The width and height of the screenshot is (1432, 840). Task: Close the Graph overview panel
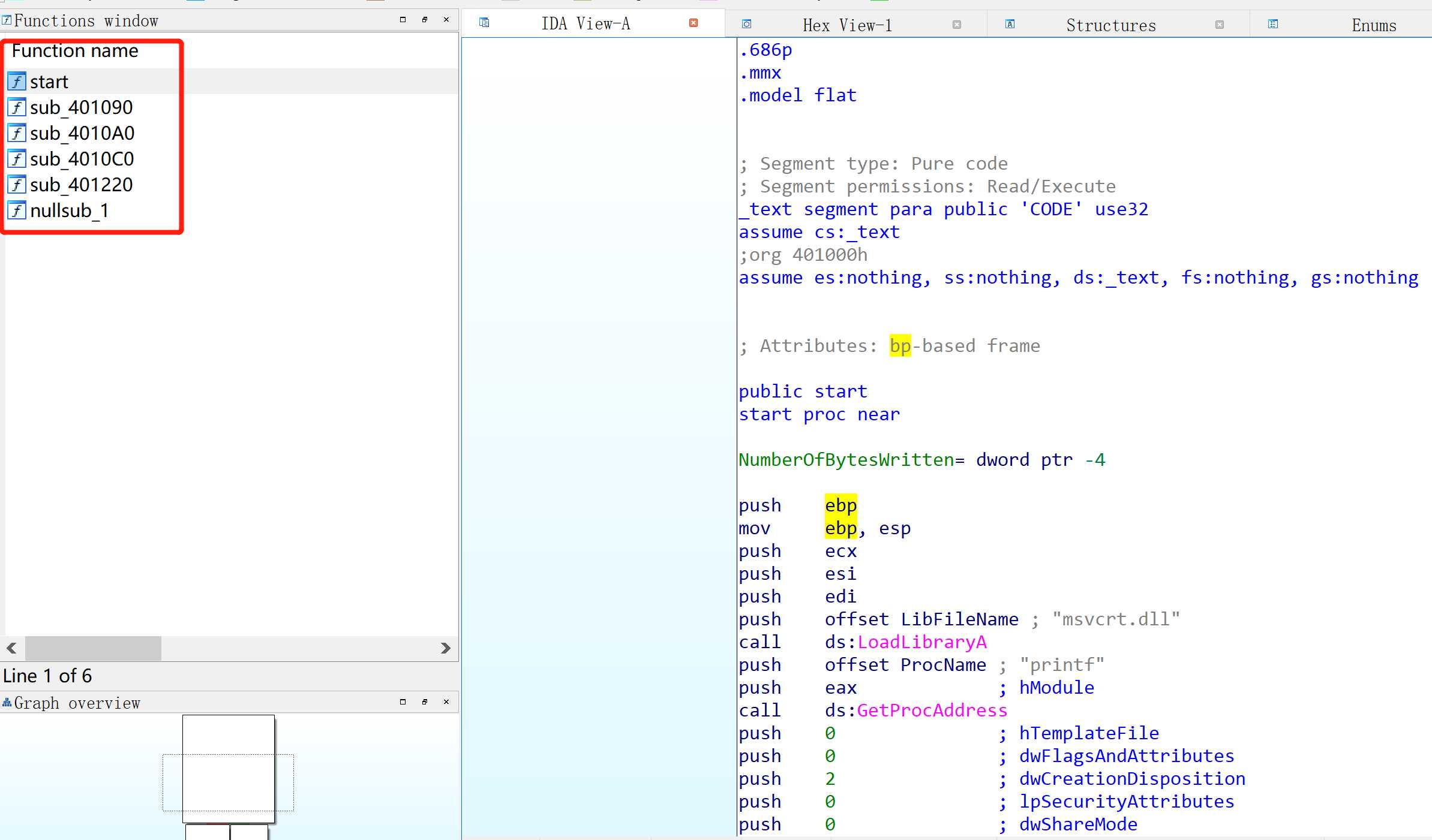coord(446,701)
